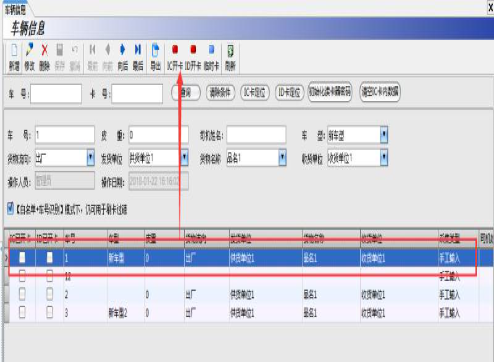Image resolution: width=494 pixels, height=362 pixels.
Task: Select the 车辆信息 window tab
Action: point(16,9)
